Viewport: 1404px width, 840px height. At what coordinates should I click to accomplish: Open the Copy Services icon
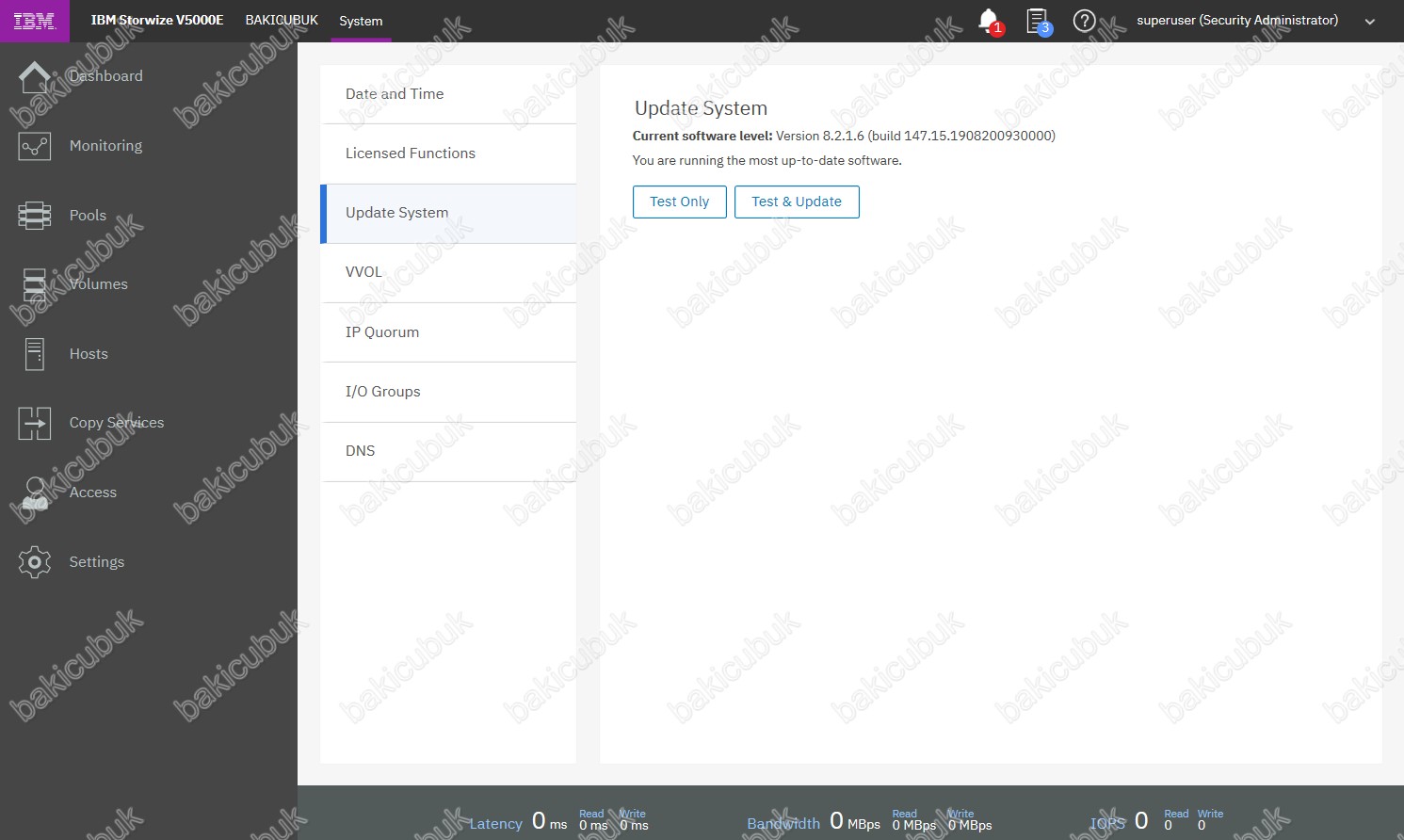pyautogui.click(x=35, y=423)
